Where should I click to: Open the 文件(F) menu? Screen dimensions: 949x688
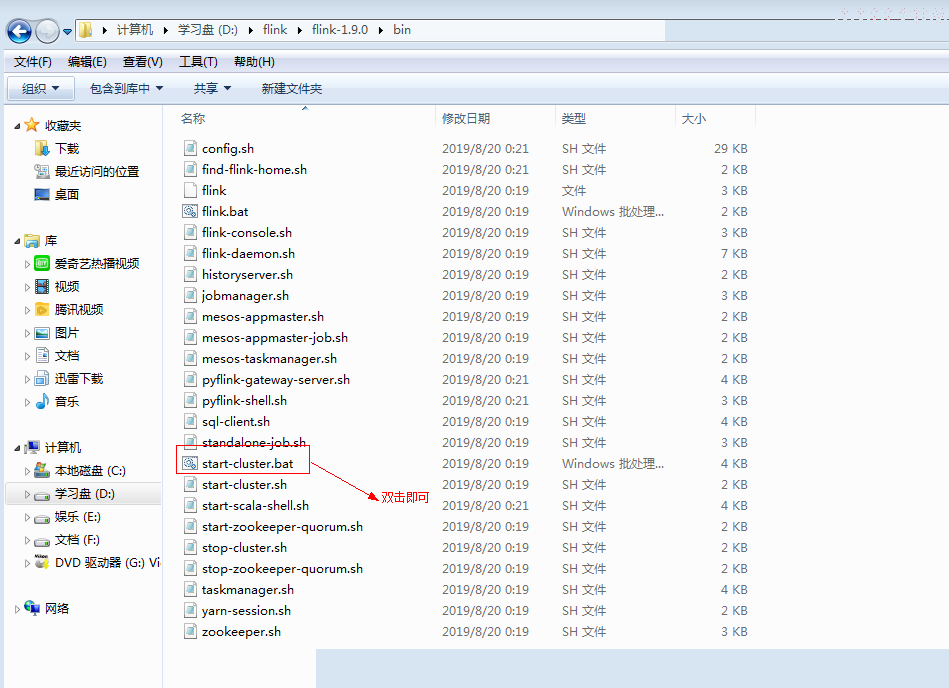33,62
